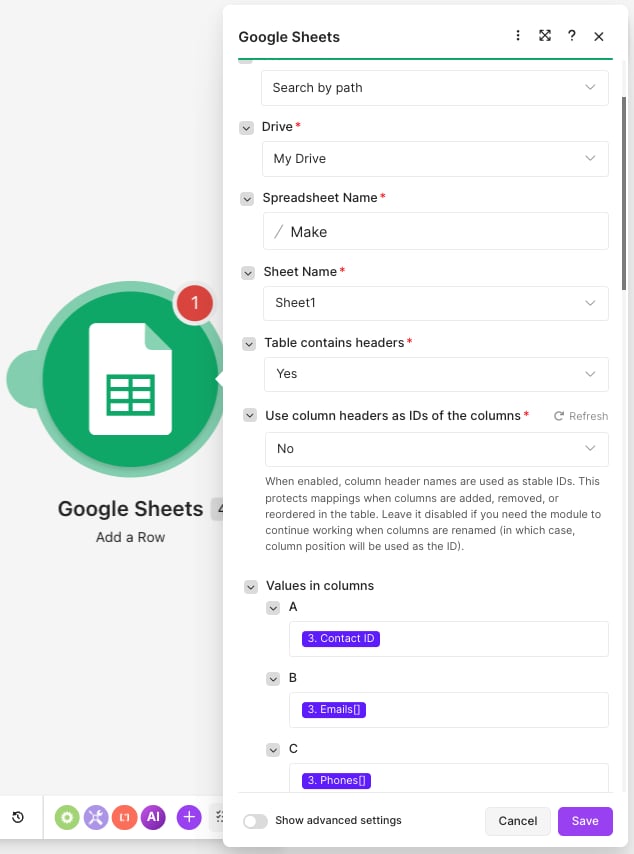Click the purple Save button
634x854 pixels.
point(585,821)
